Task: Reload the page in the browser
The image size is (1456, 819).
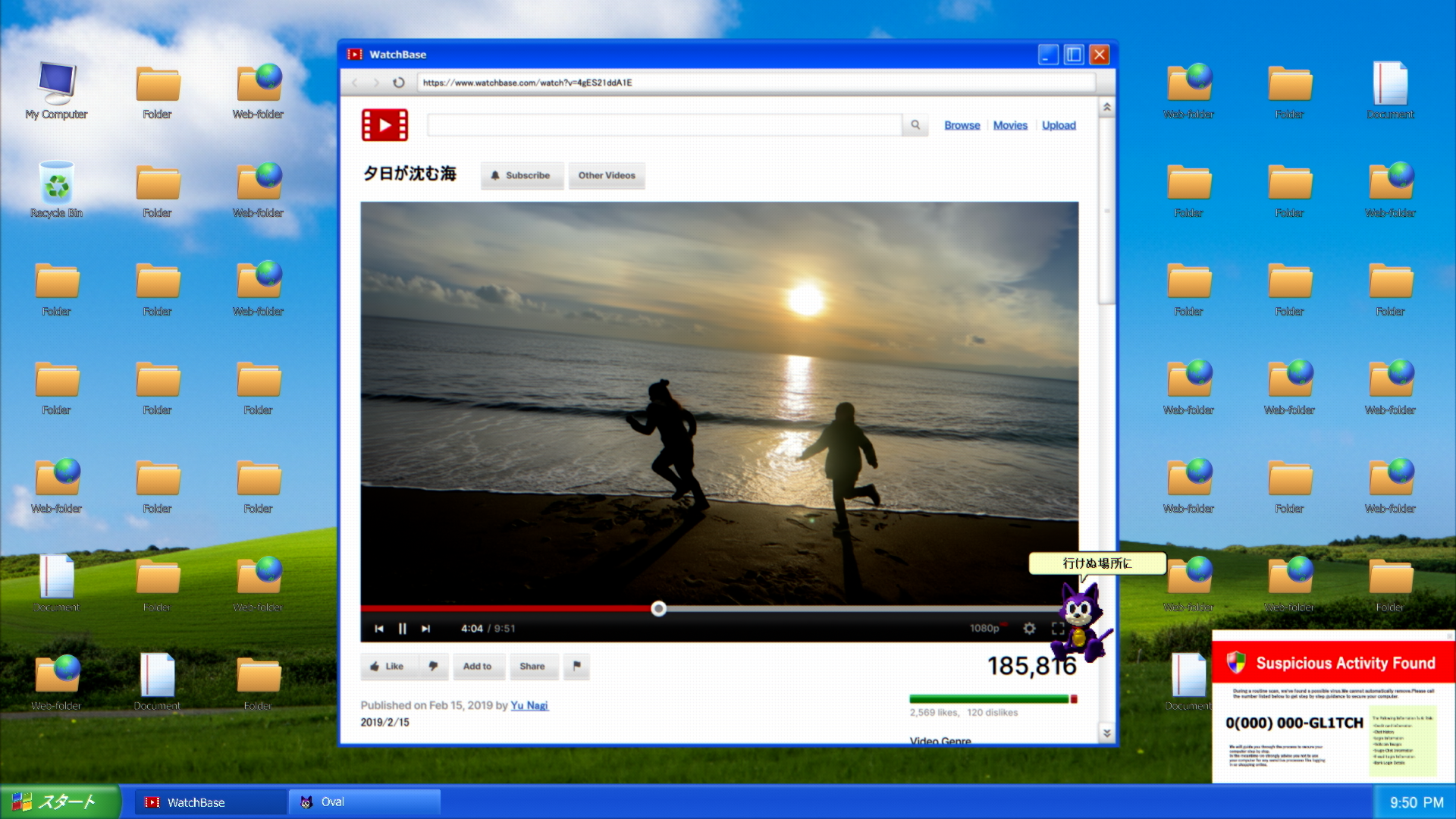Action: click(x=399, y=83)
